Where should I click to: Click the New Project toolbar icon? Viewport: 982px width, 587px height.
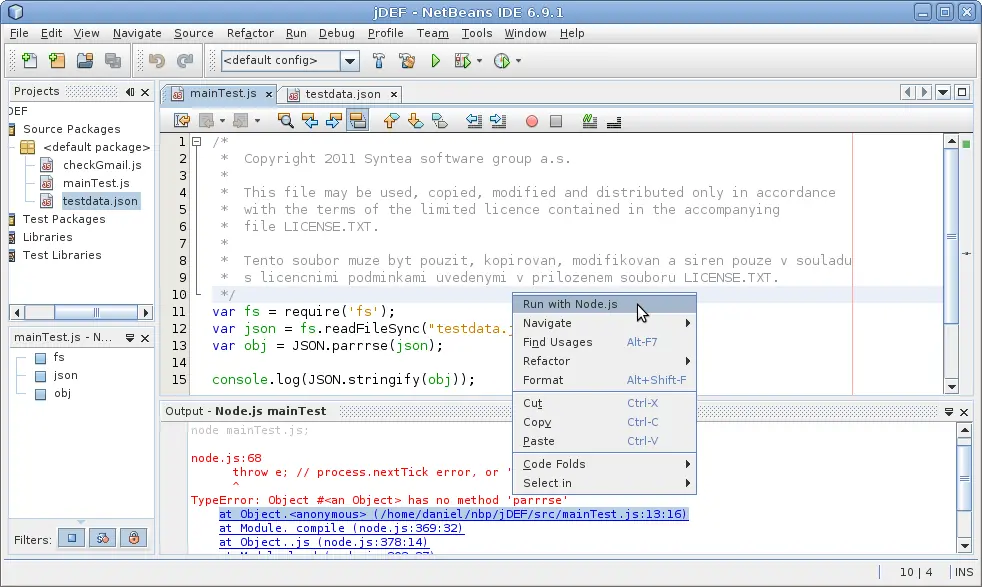(x=57, y=61)
